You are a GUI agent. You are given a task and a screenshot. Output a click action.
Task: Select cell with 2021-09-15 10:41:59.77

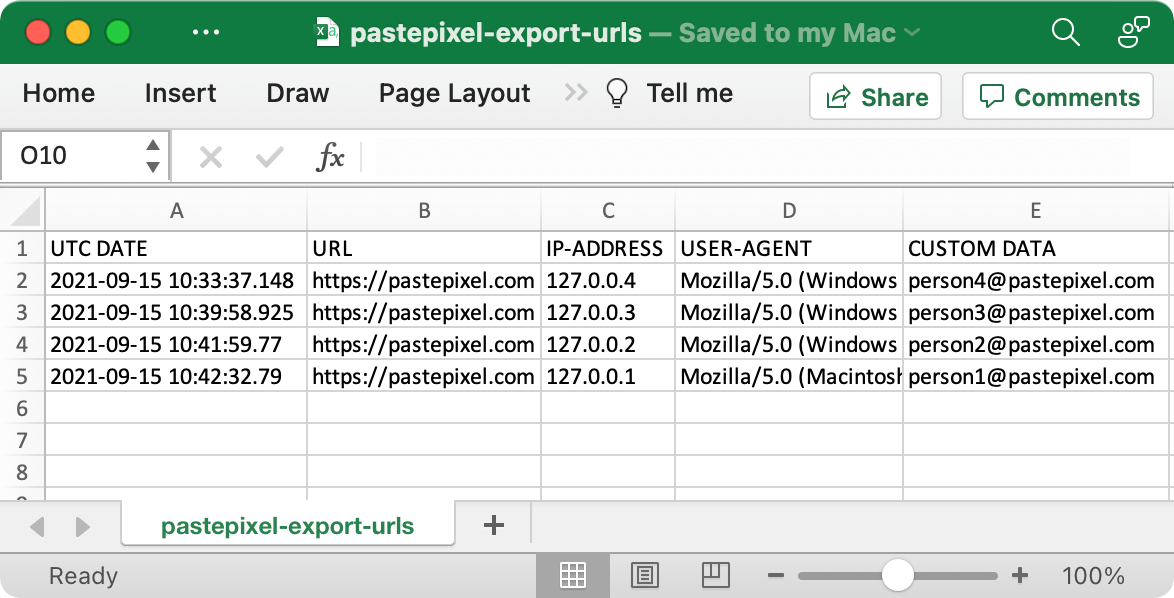[x=177, y=344]
